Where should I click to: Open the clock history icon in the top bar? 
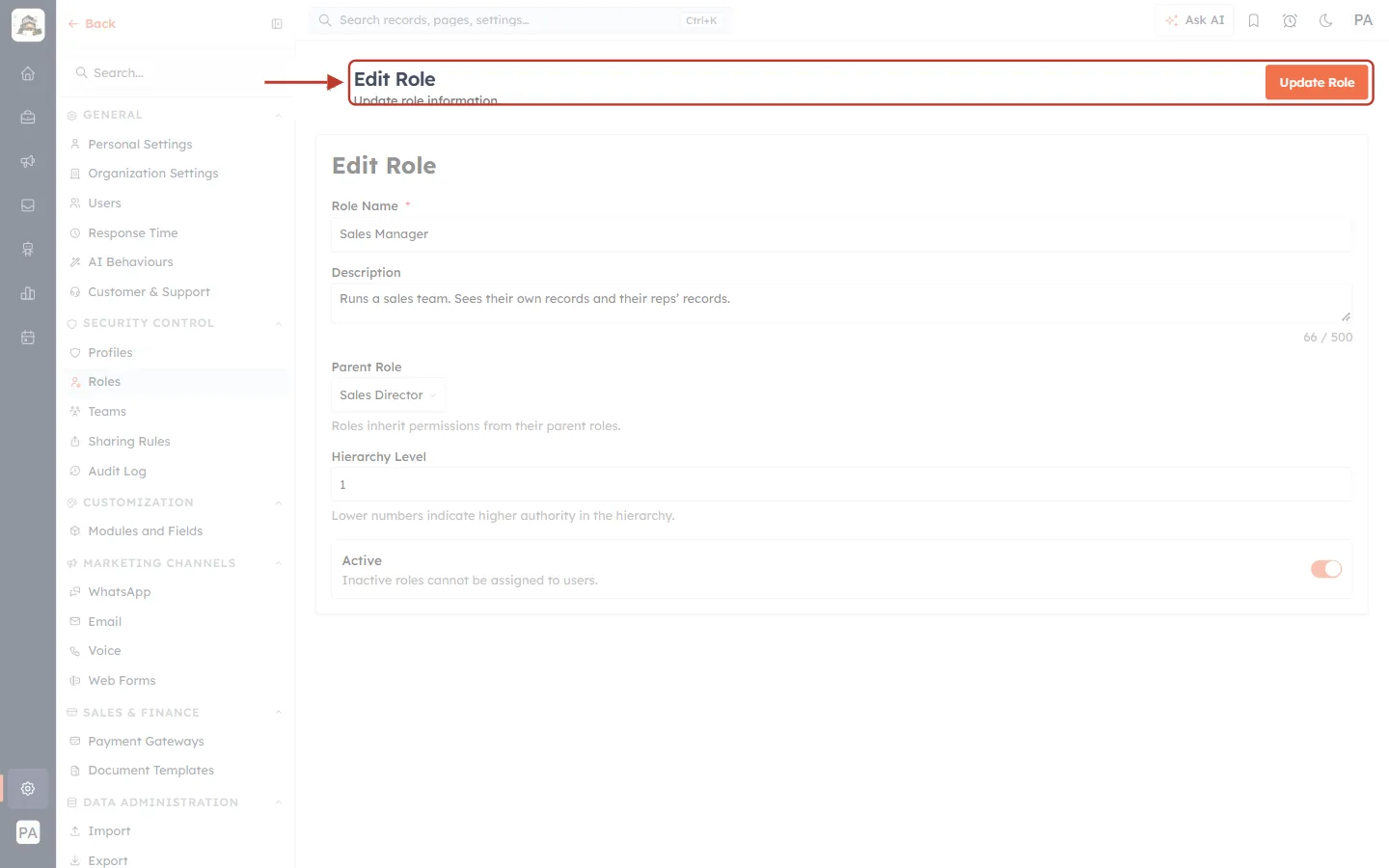tap(1290, 20)
